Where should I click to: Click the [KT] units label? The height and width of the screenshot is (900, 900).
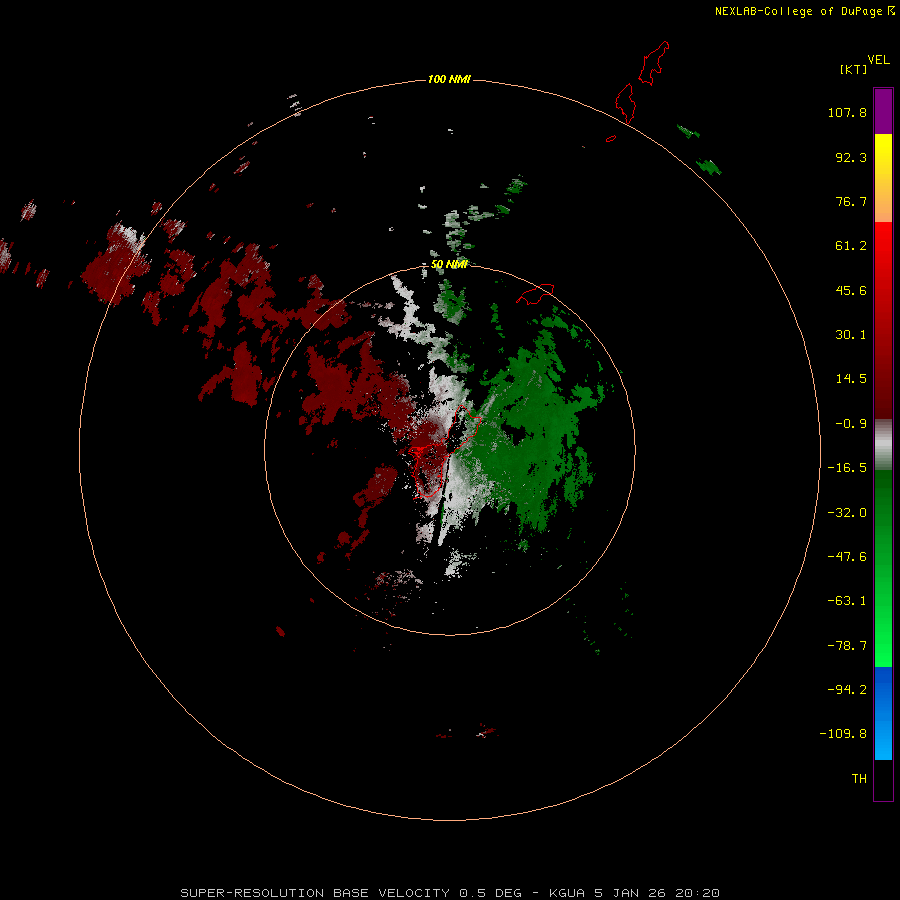pos(853,69)
